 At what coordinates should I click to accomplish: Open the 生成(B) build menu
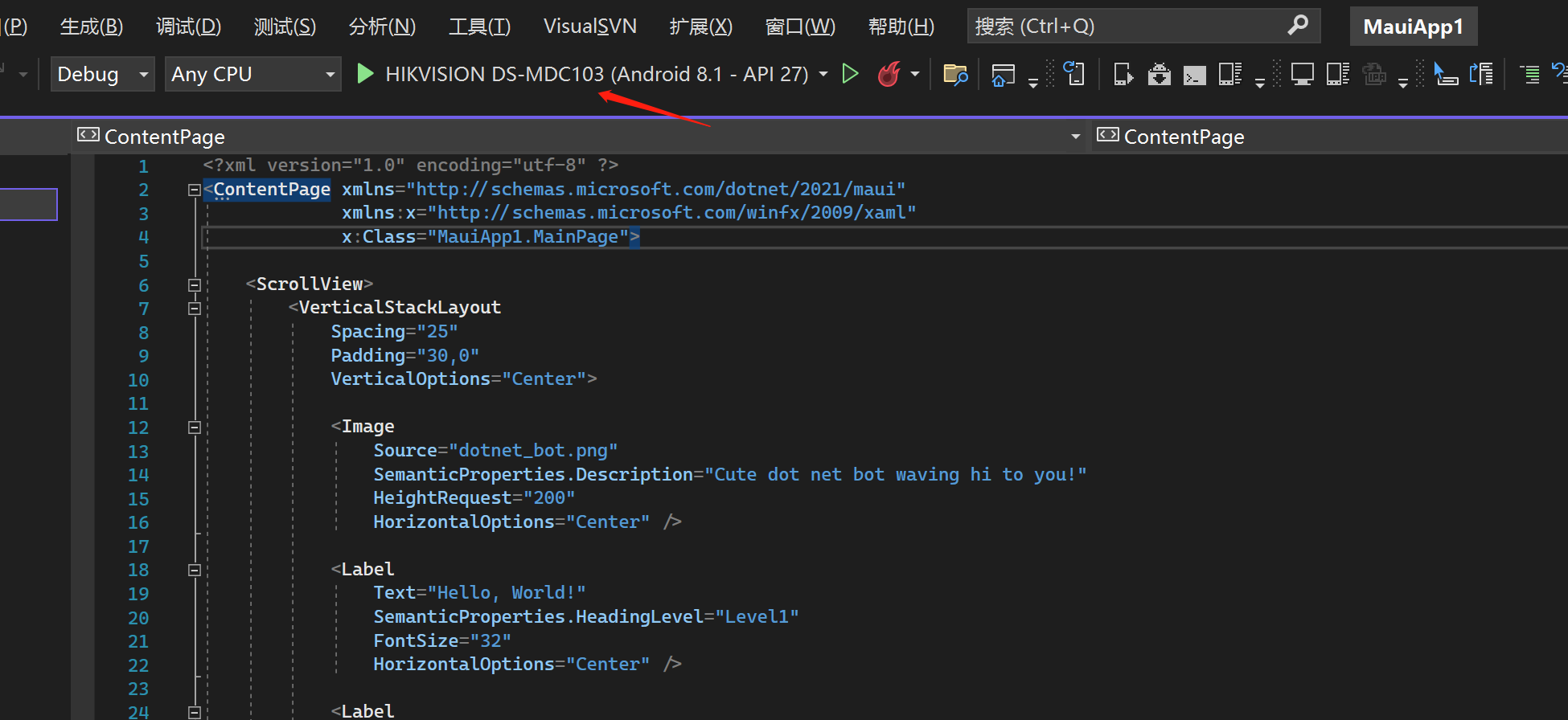pyautogui.click(x=92, y=27)
